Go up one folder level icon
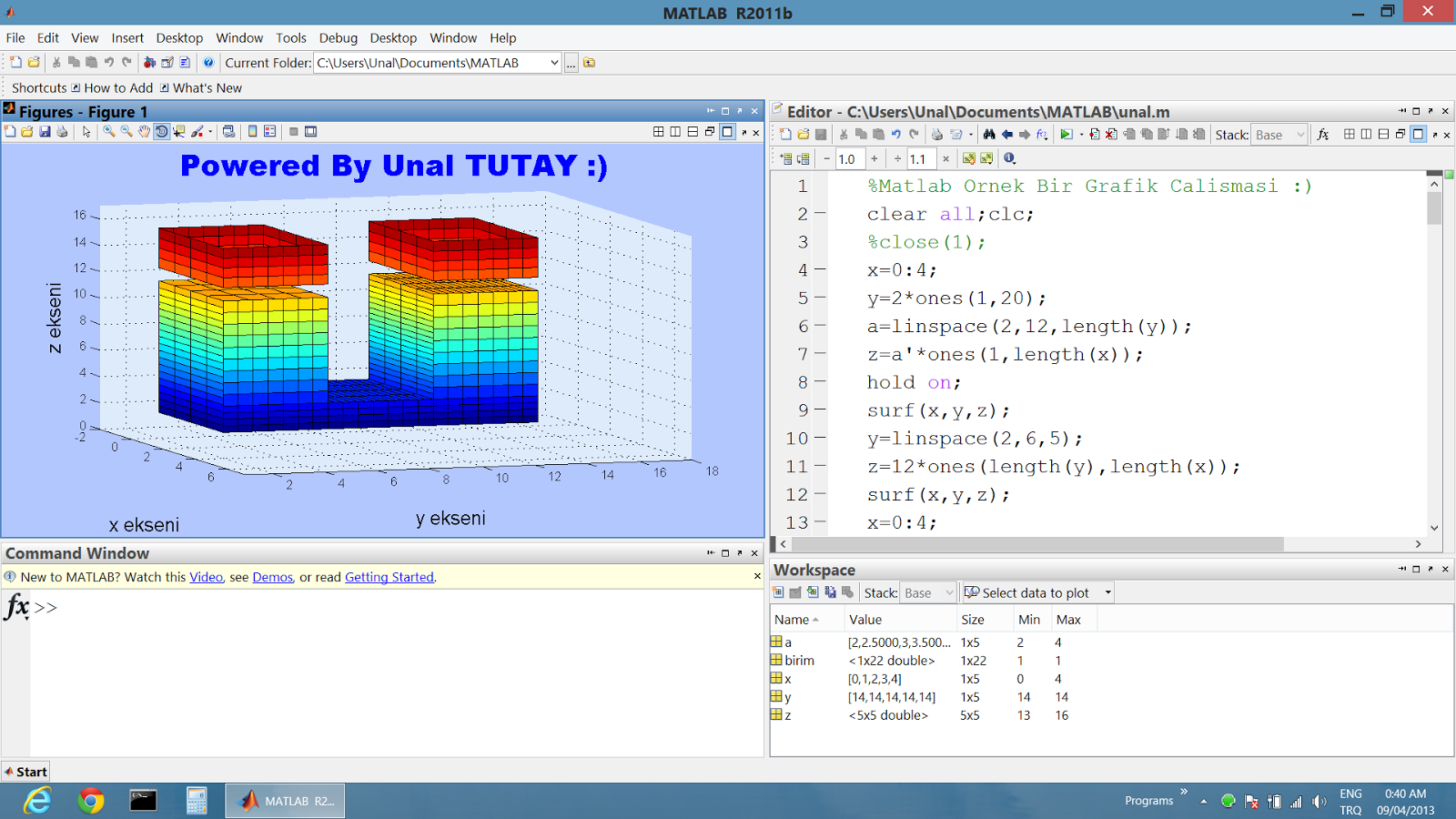Viewport: 1456px width, 819px height. pos(590,63)
